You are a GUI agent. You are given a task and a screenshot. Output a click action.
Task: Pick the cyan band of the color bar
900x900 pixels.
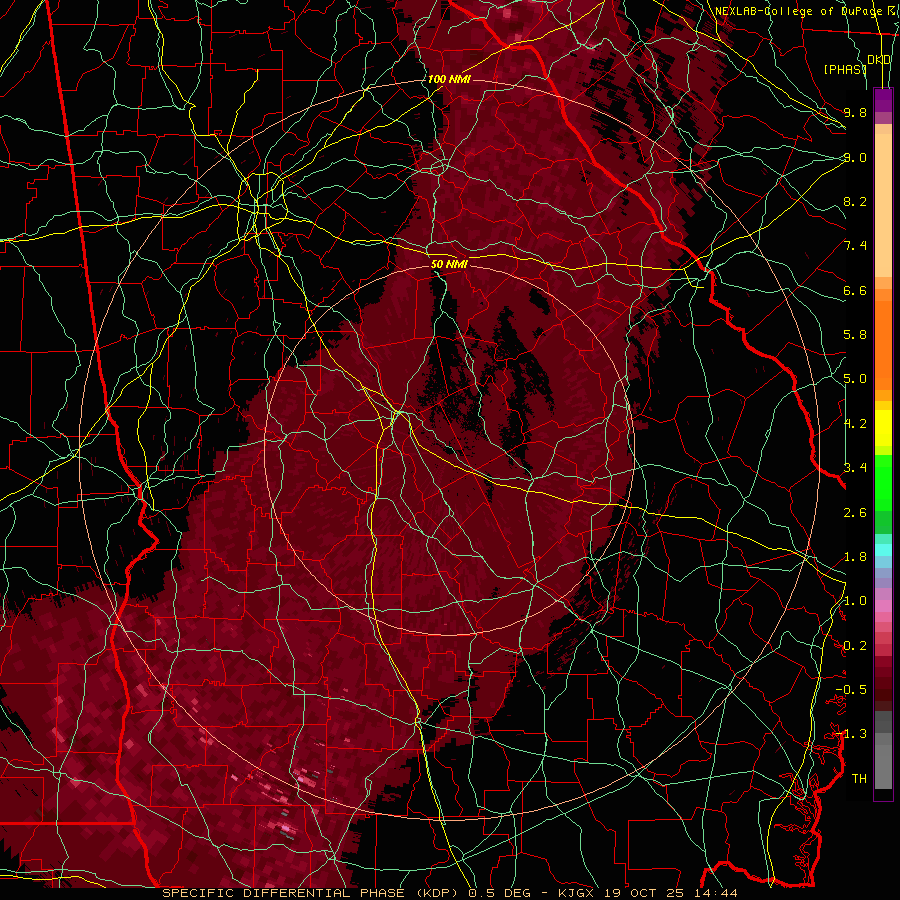[883, 549]
